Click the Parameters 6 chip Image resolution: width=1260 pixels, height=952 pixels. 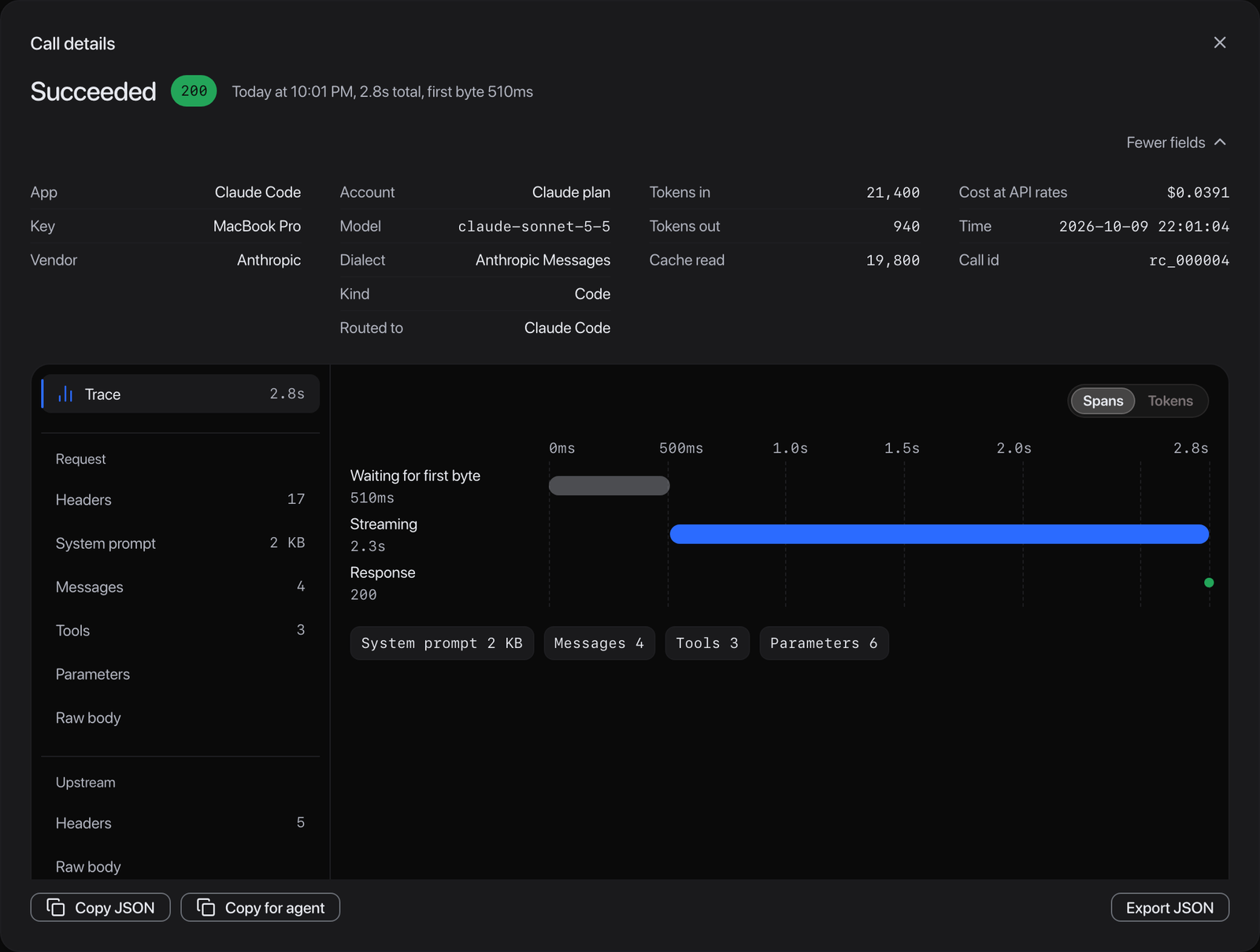click(824, 643)
